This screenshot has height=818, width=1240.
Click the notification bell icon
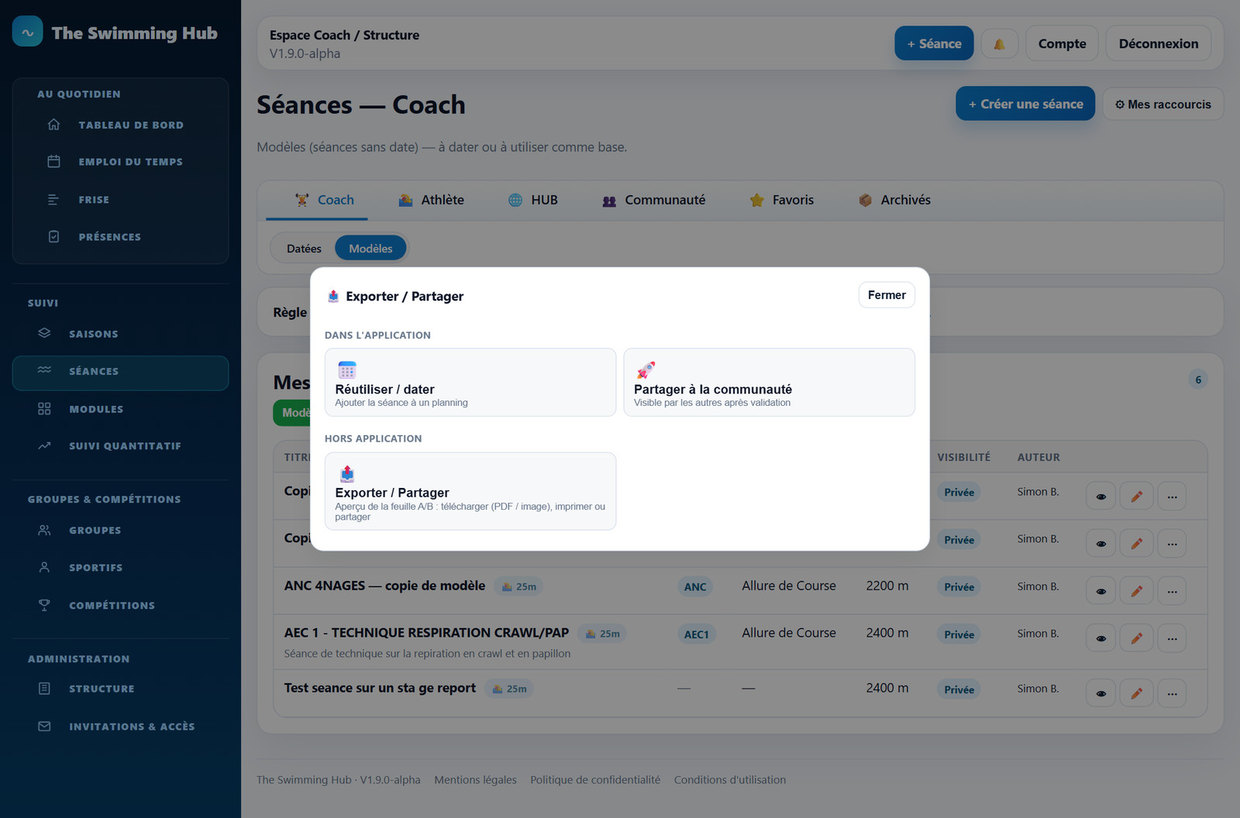(x=999, y=44)
